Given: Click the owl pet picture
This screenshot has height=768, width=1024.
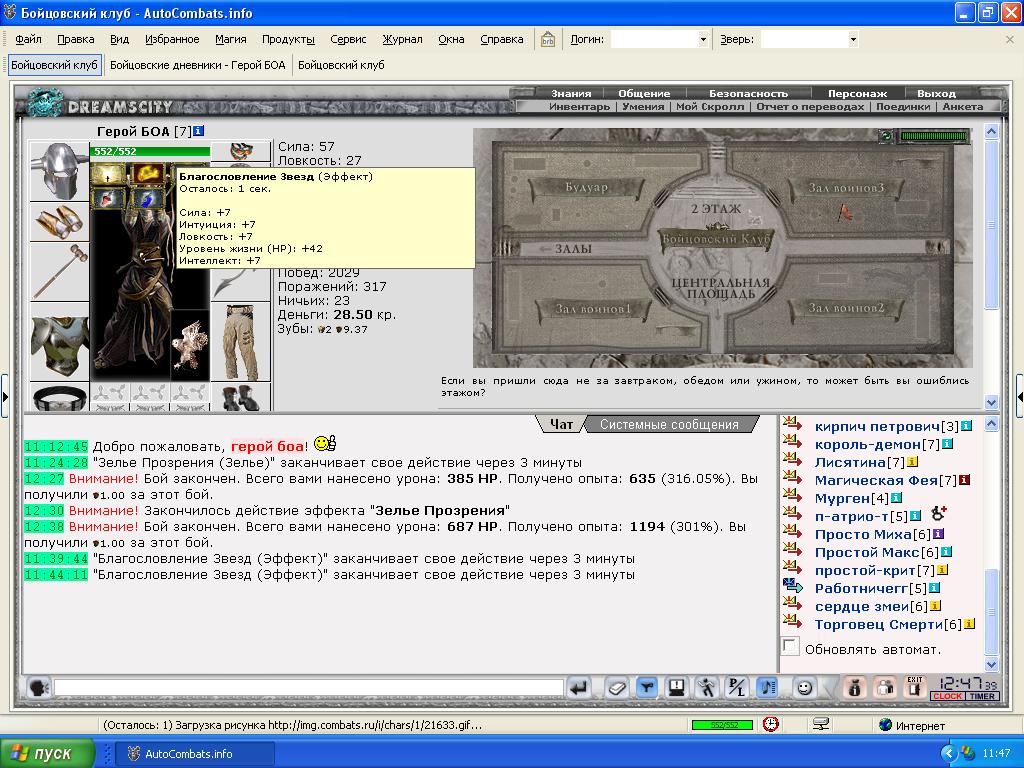Looking at the screenshot, I should click(190, 344).
